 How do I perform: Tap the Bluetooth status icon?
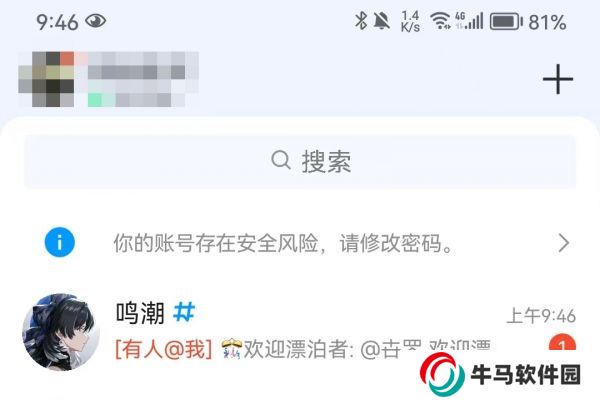360,21
